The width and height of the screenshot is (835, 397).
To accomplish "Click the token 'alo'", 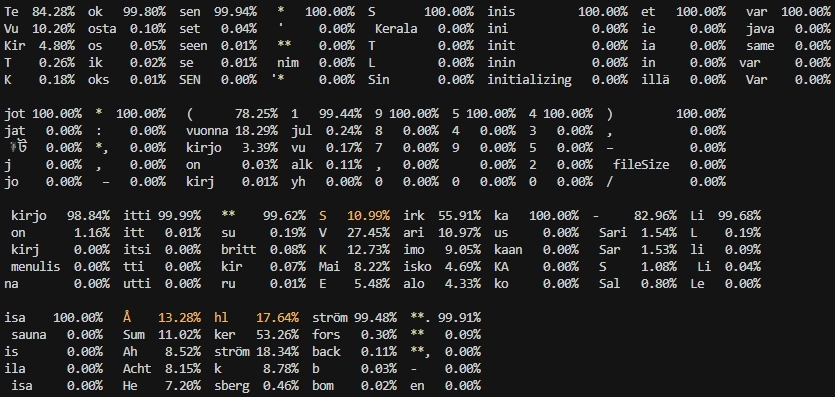I will (414, 284).
